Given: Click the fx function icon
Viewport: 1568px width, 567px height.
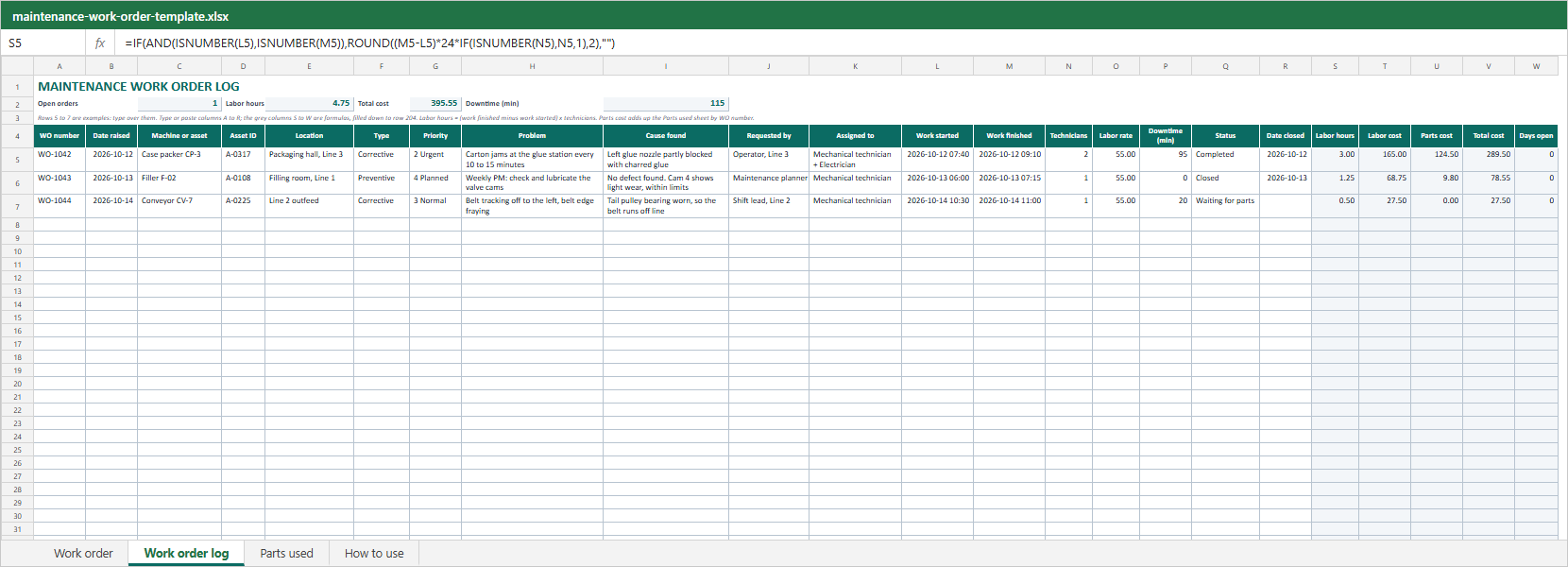Looking at the screenshot, I should (x=99, y=43).
